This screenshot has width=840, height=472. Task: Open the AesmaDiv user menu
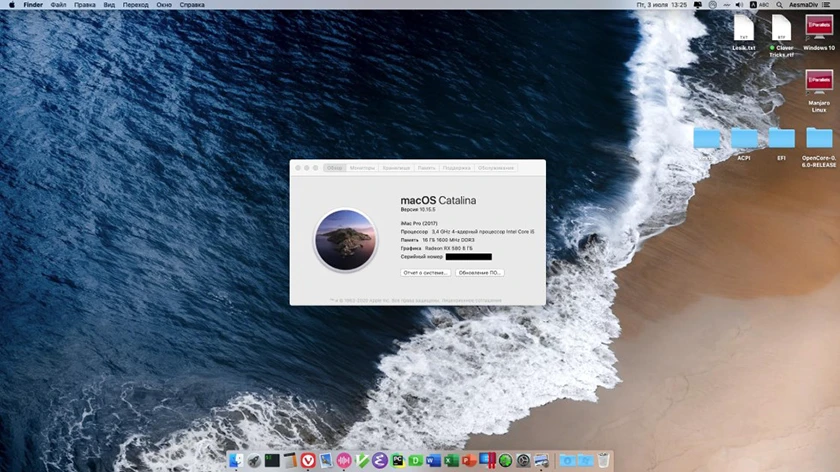803,5
